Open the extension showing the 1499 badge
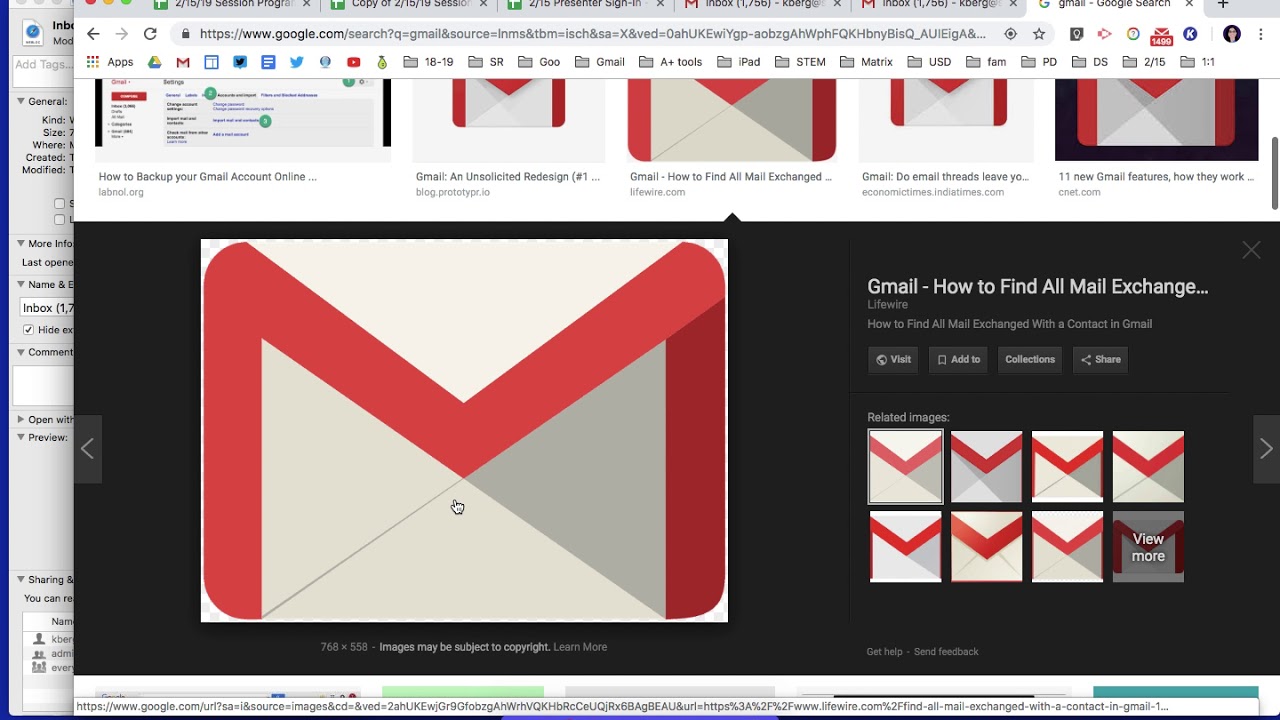Image resolution: width=1280 pixels, height=720 pixels. point(1161,36)
